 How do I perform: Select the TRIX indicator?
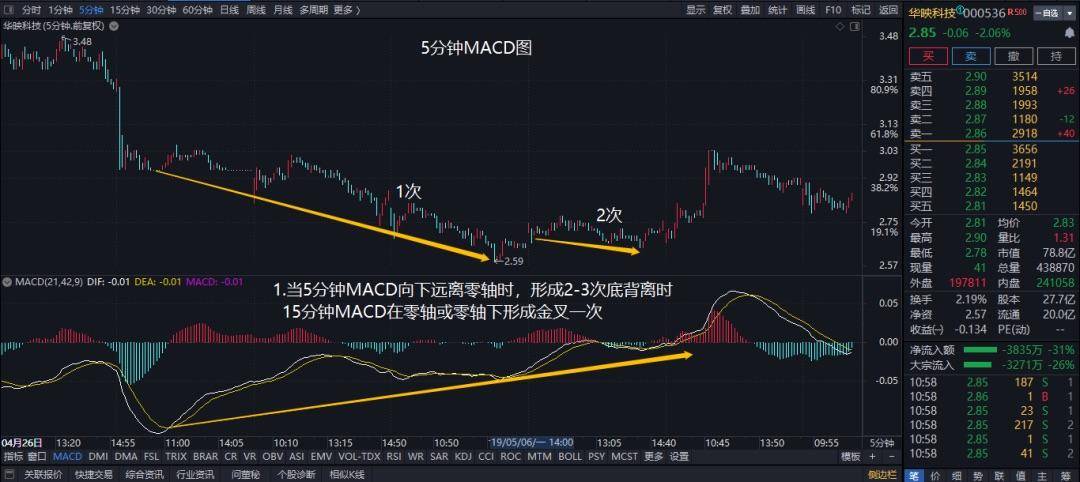176,456
